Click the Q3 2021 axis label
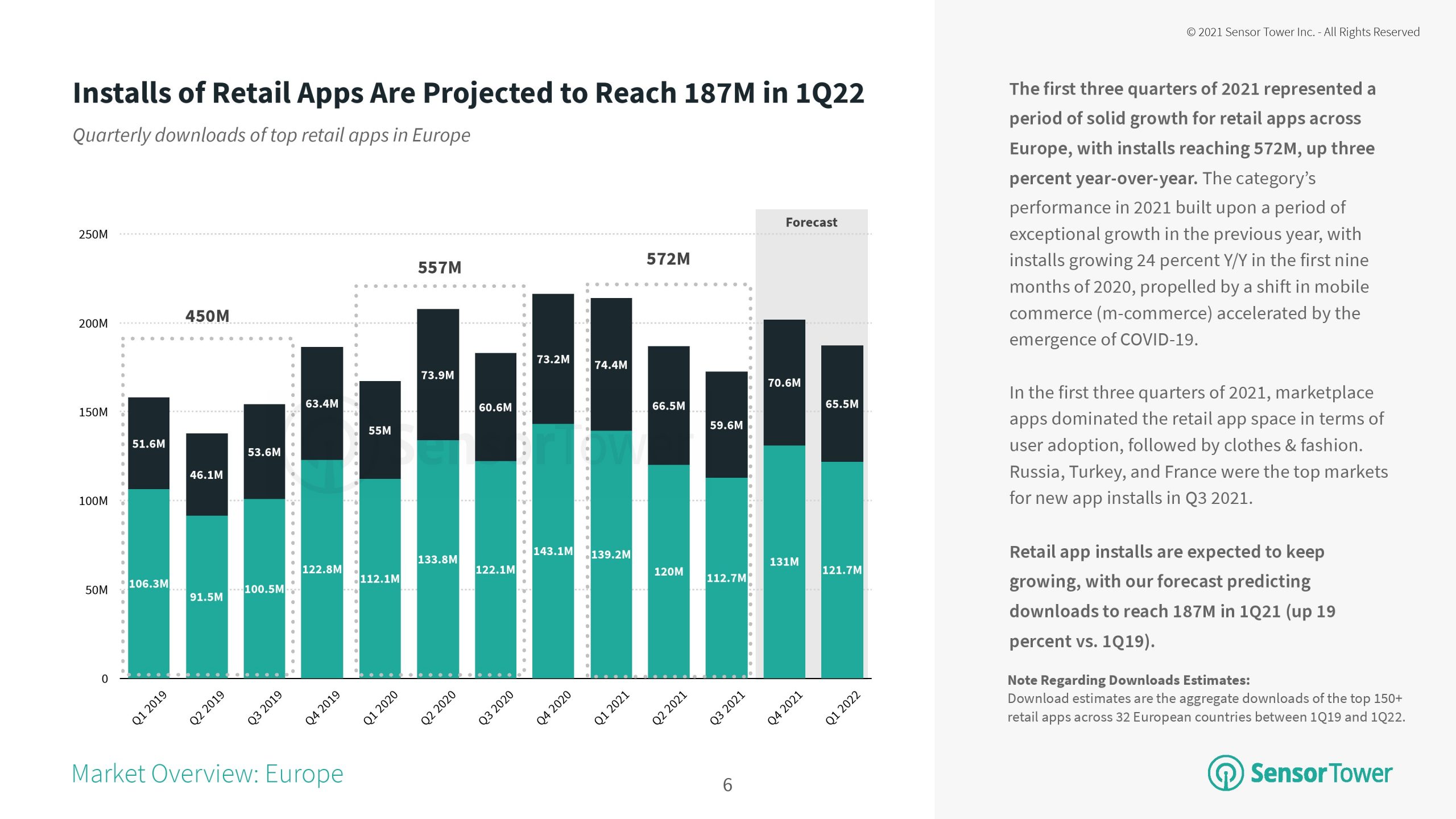 click(x=727, y=708)
